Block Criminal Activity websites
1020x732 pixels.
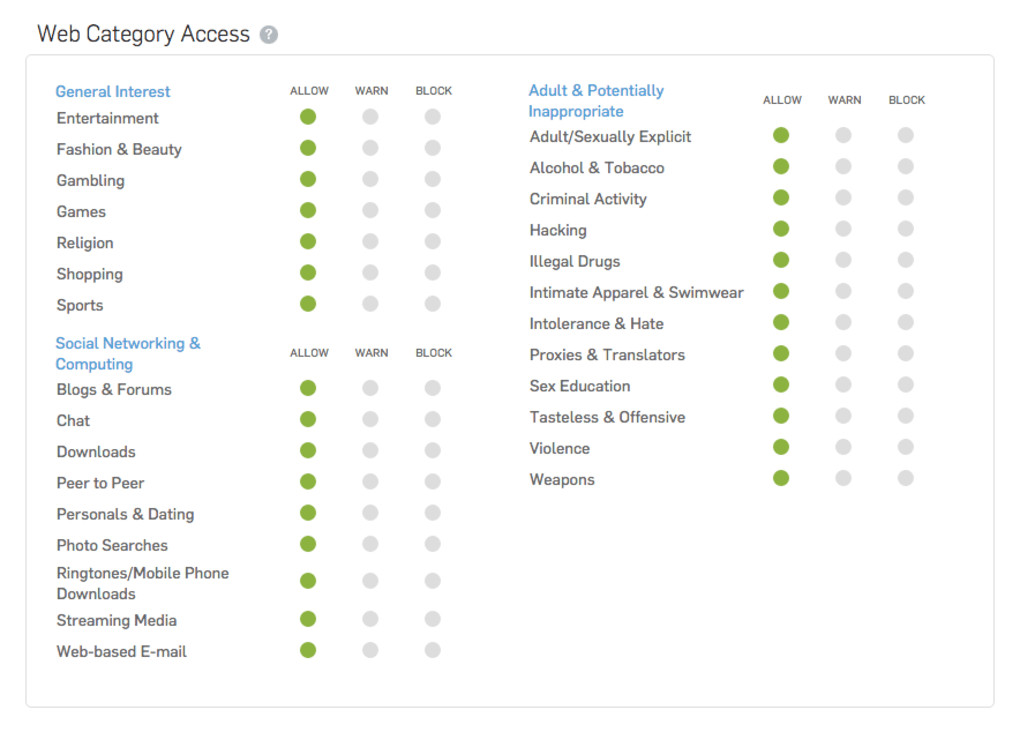pyautogui.click(x=905, y=198)
